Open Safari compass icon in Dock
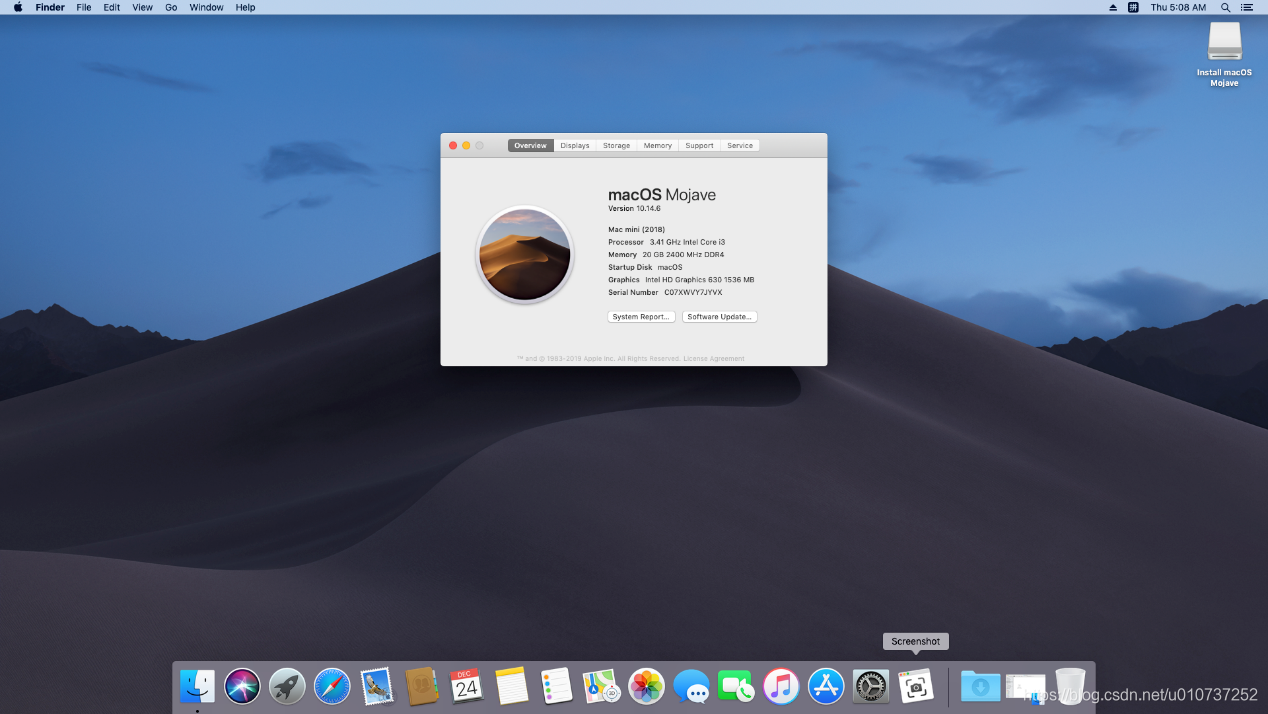This screenshot has width=1268, height=714. point(332,686)
